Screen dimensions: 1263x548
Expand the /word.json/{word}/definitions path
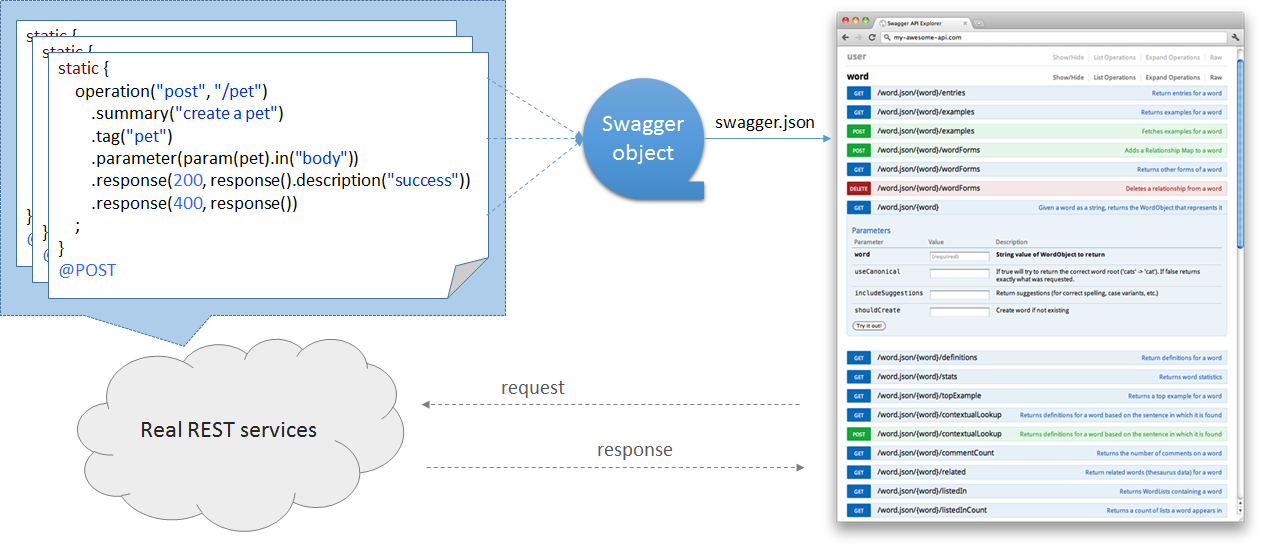[927, 357]
